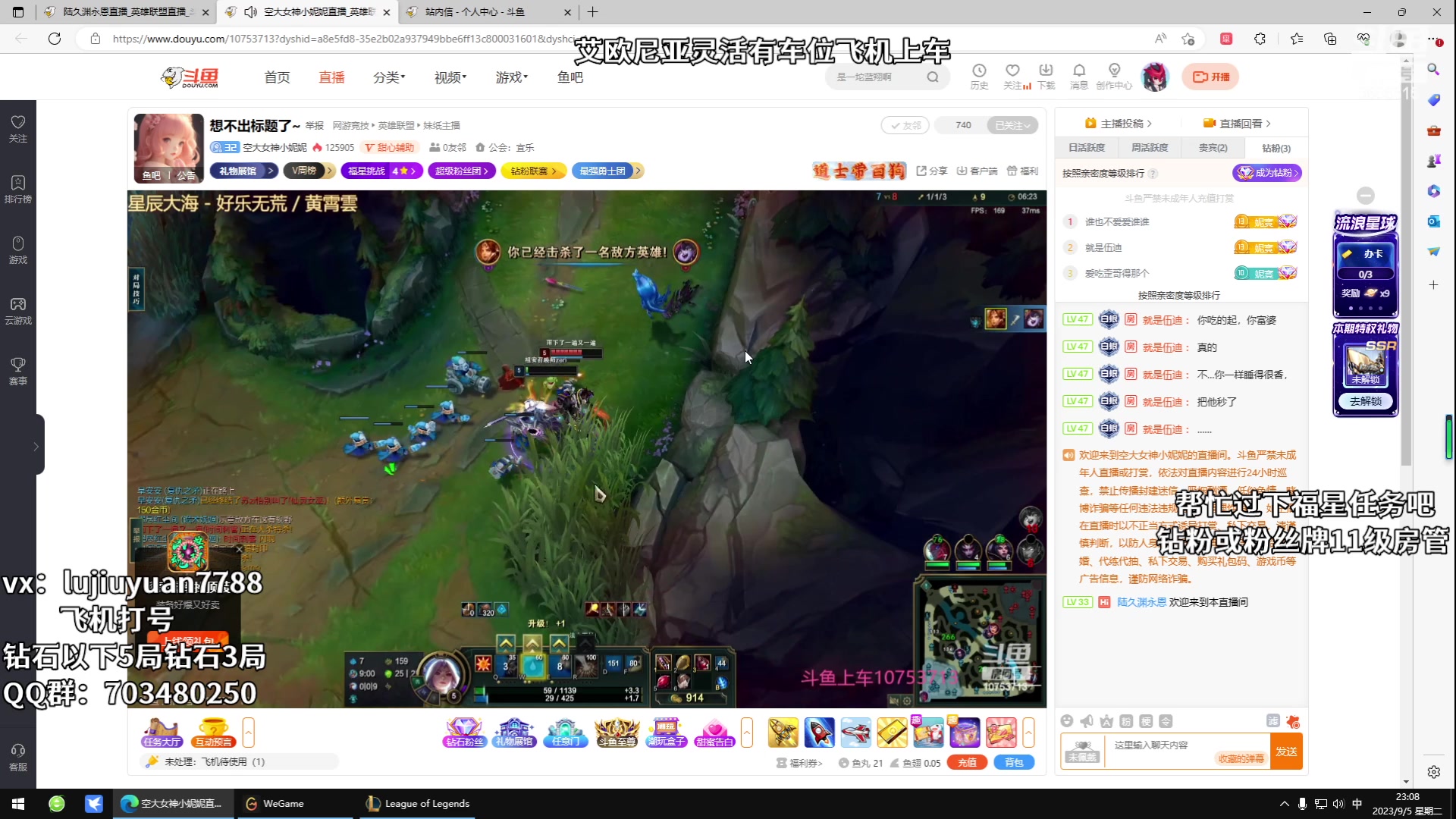Toggle the 滤 chat filter icon
This screenshot has width=1456, height=819.
(x=1273, y=720)
